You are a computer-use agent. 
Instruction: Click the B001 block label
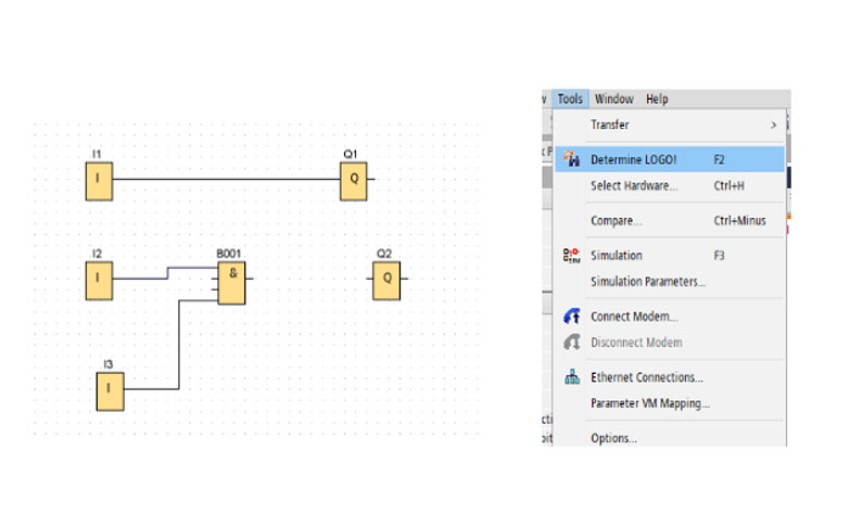[228, 253]
